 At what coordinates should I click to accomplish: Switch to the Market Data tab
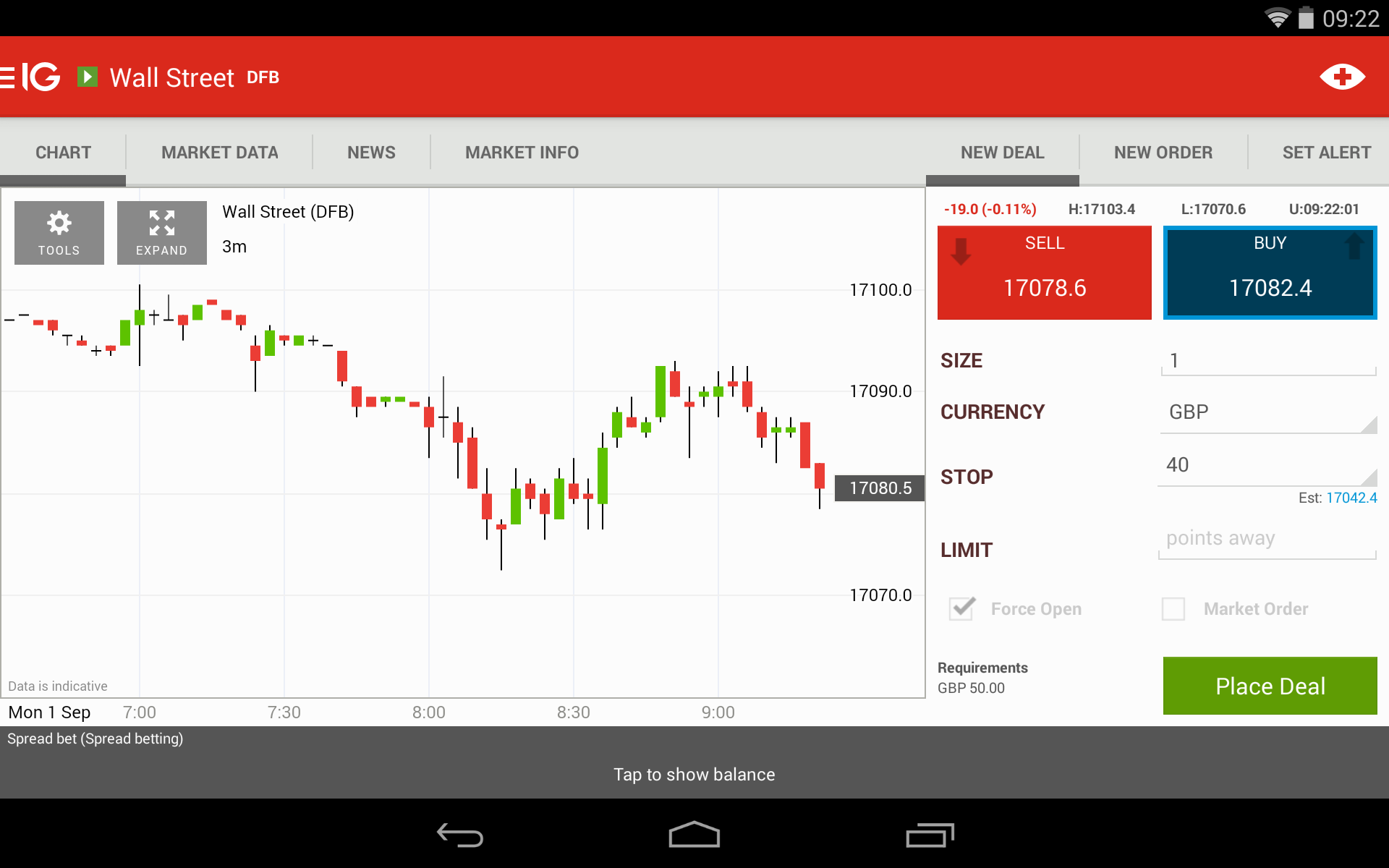tap(219, 153)
